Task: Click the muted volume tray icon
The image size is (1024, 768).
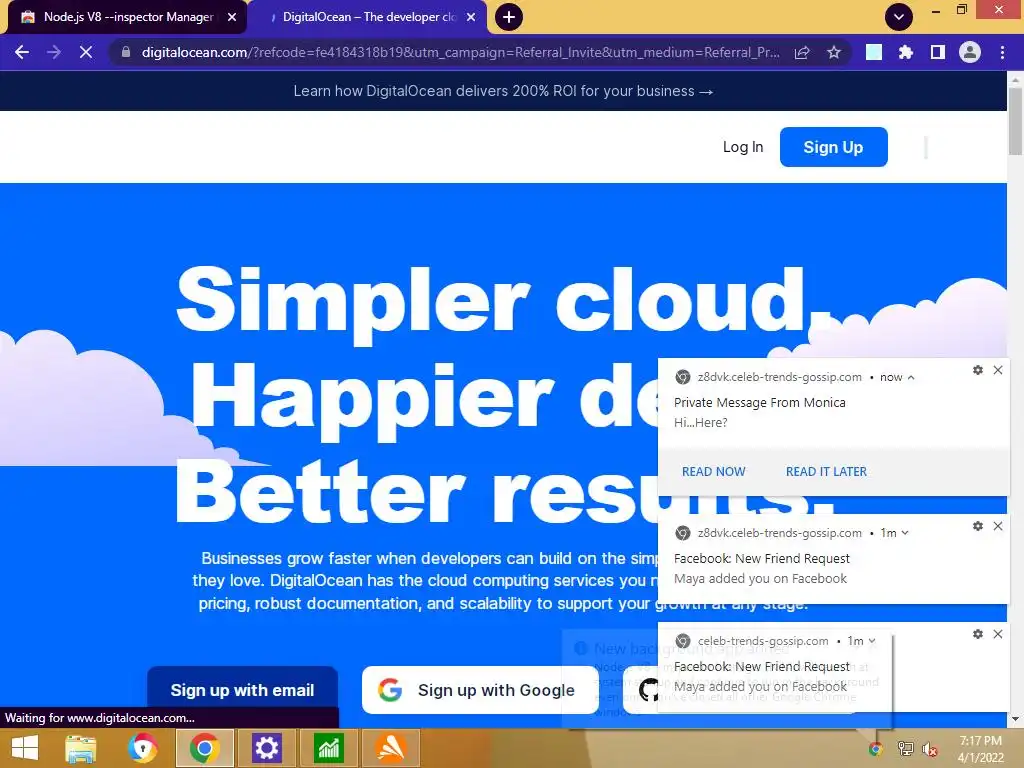Action: (x=930, y=748)
